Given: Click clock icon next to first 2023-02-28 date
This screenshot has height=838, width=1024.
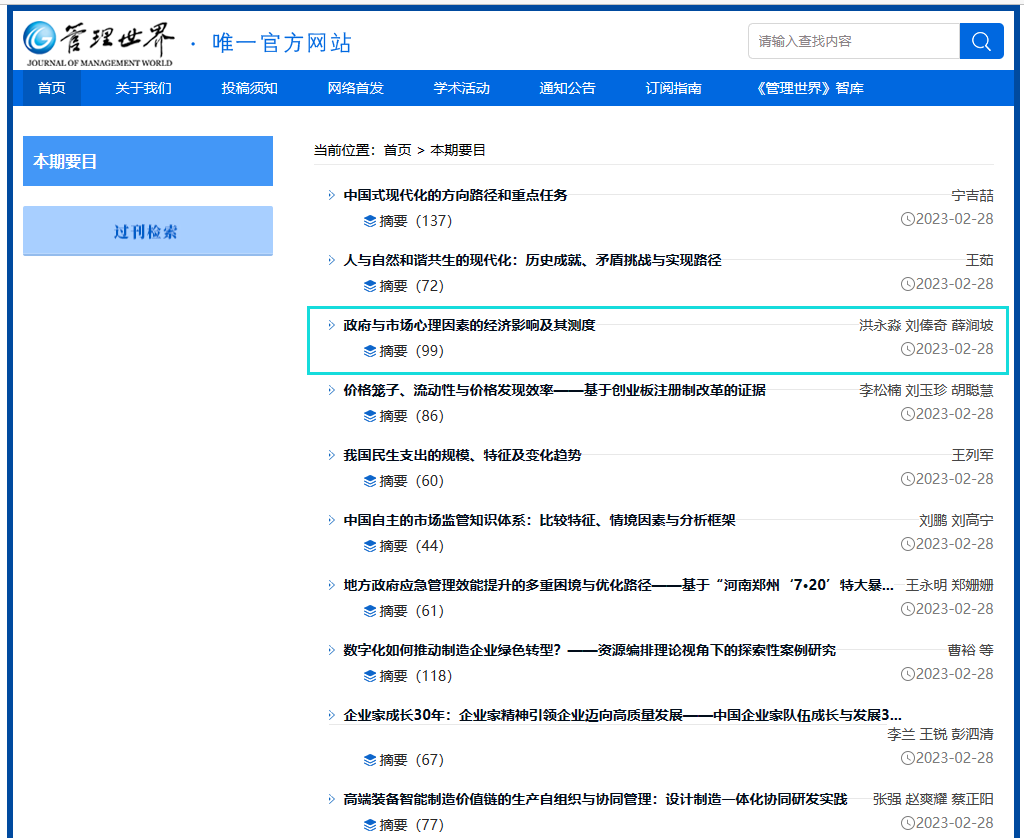Looking at the screenshot, I should tap(907, 219).
